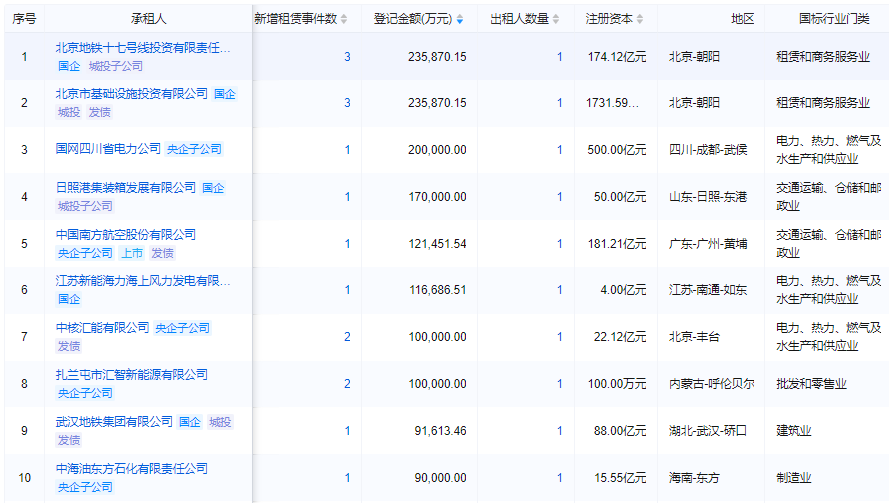Screen dimensions: 889x503
Task: Click the 序号 column header
Action: coord(24,19)
